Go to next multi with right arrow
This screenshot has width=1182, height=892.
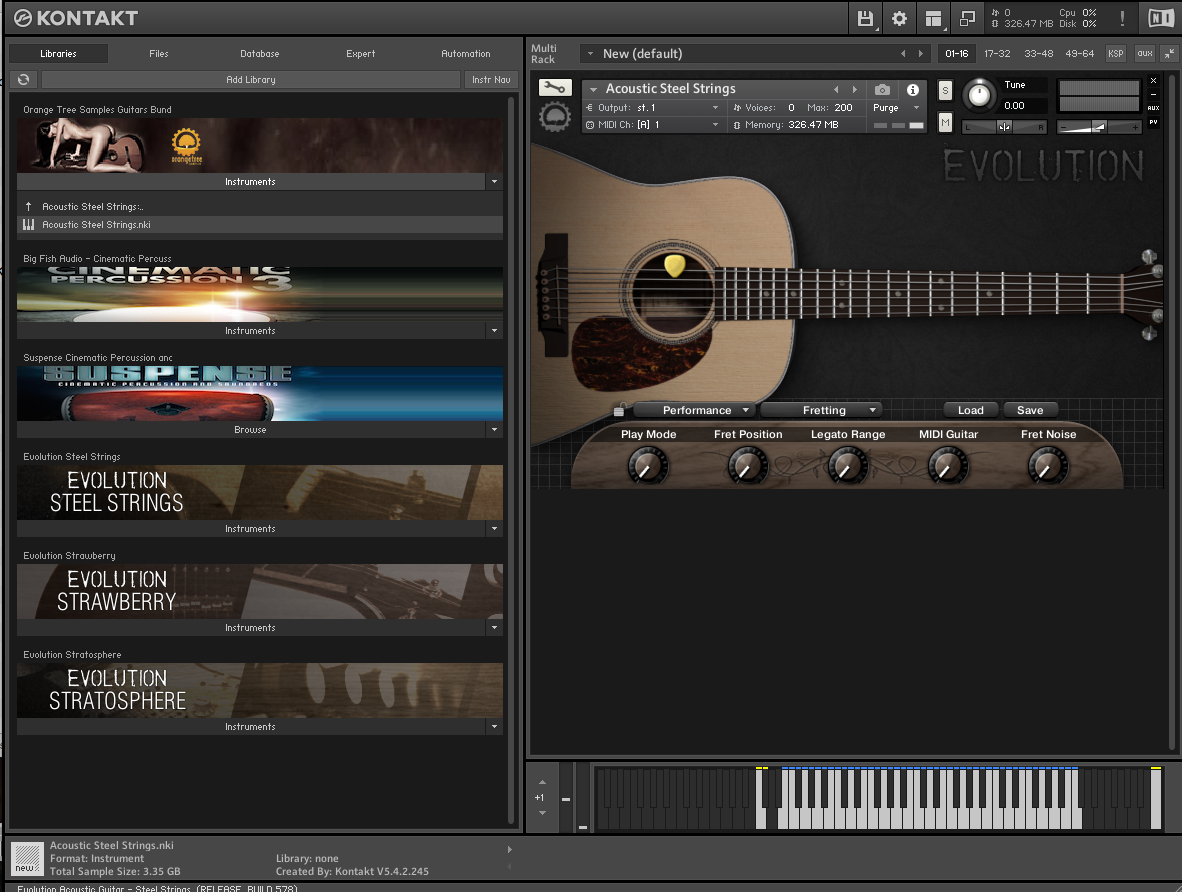click(x=920, y=54)
